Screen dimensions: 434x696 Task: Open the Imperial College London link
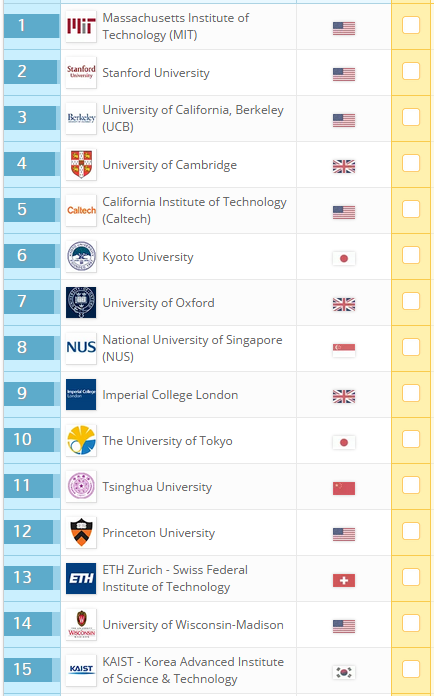tap(170, 395)
